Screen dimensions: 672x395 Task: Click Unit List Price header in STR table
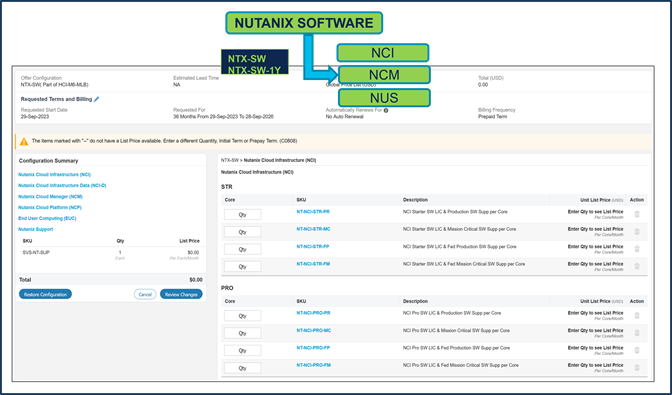coord(602,200)
